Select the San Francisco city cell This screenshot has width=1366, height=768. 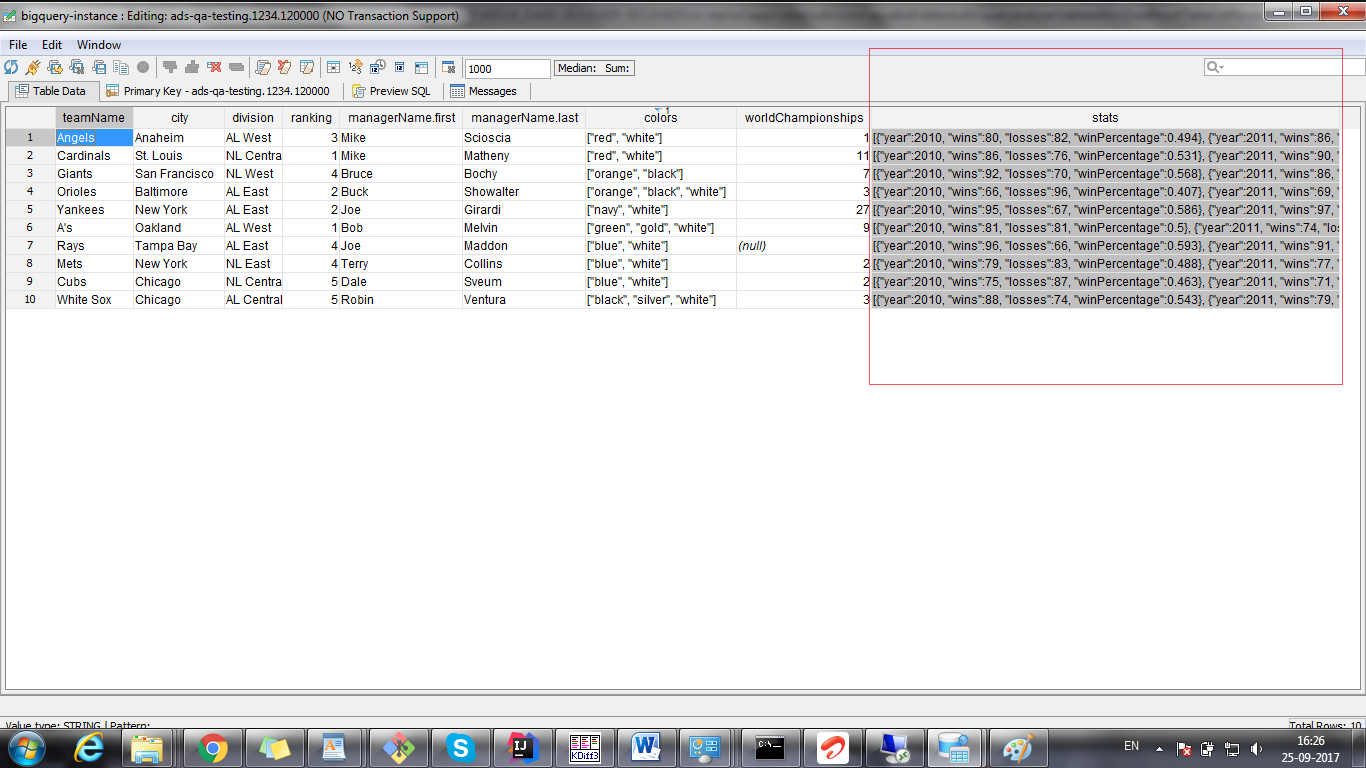pyautogui.click(x=179, y=174)
